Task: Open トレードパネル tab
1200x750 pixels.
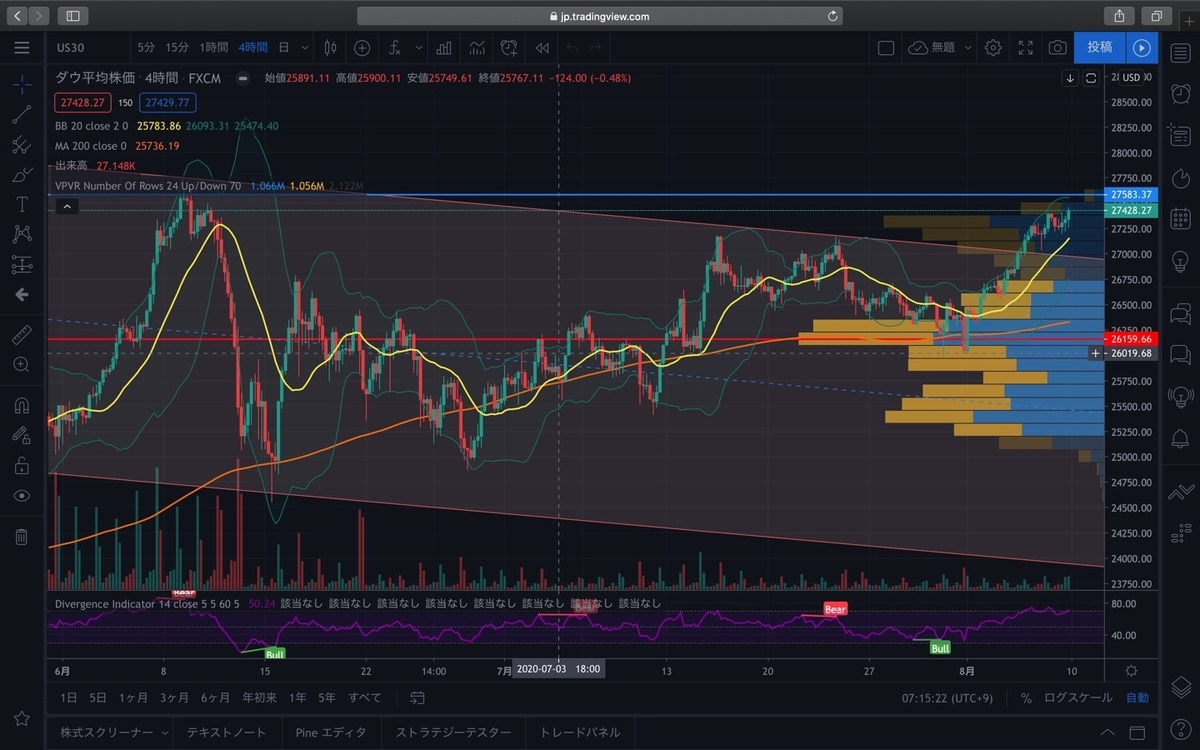Action: 579,732
